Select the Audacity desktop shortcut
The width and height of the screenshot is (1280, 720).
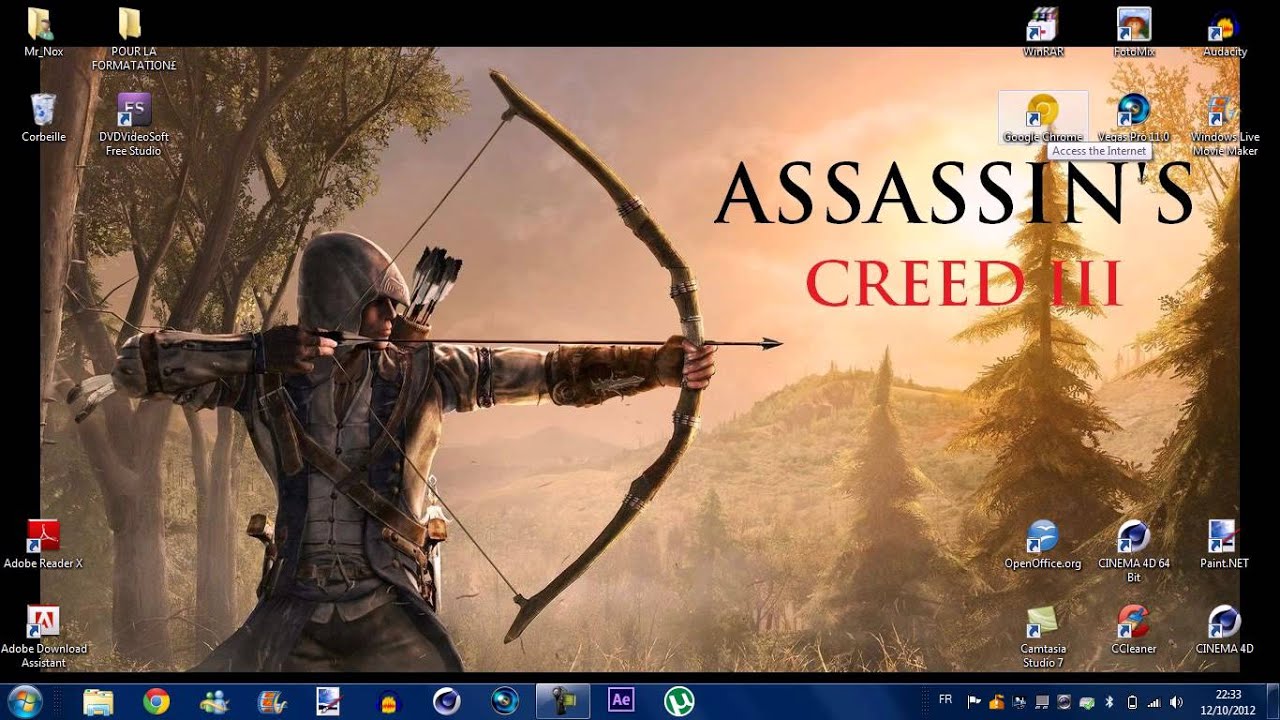tap(1224, 32)
